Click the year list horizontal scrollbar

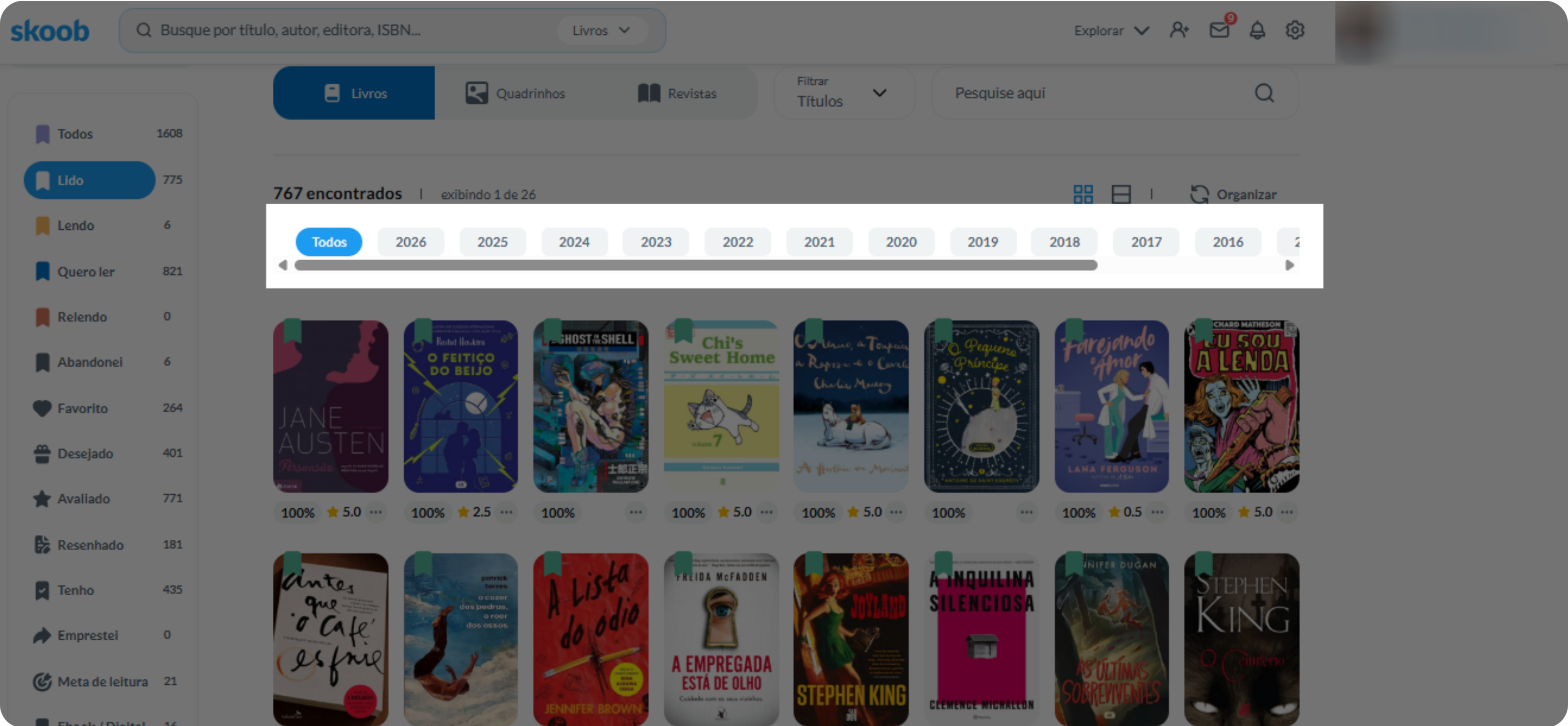(696, 266)
